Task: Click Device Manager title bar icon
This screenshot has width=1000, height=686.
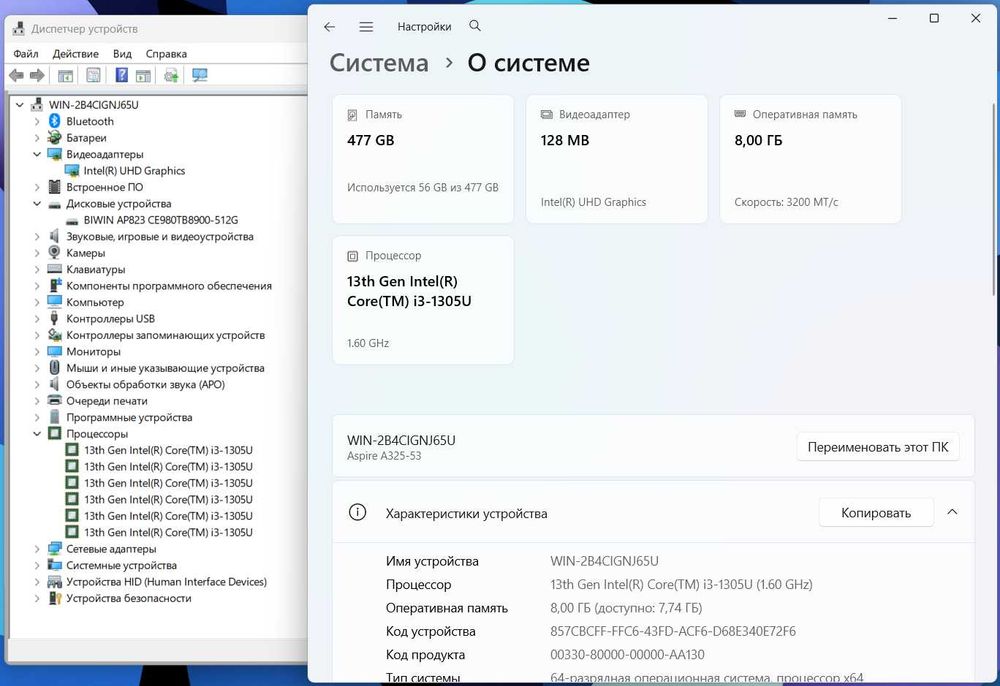Action: (19, 29)
